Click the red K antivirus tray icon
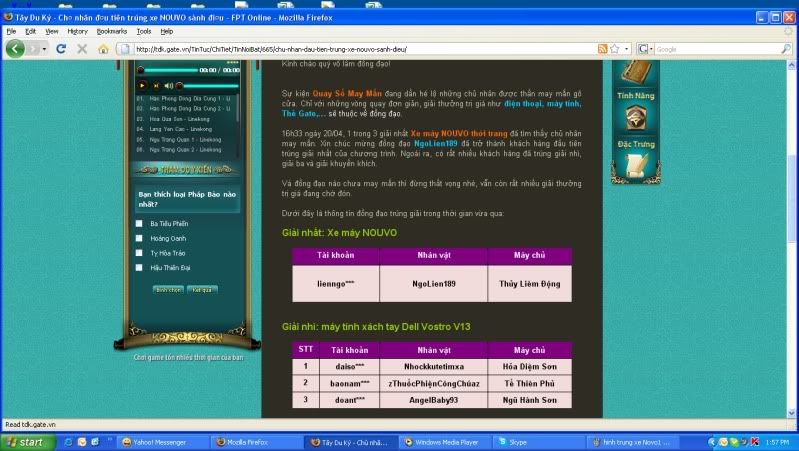Viewport: 799px width, 451px height. coord(755,442)
